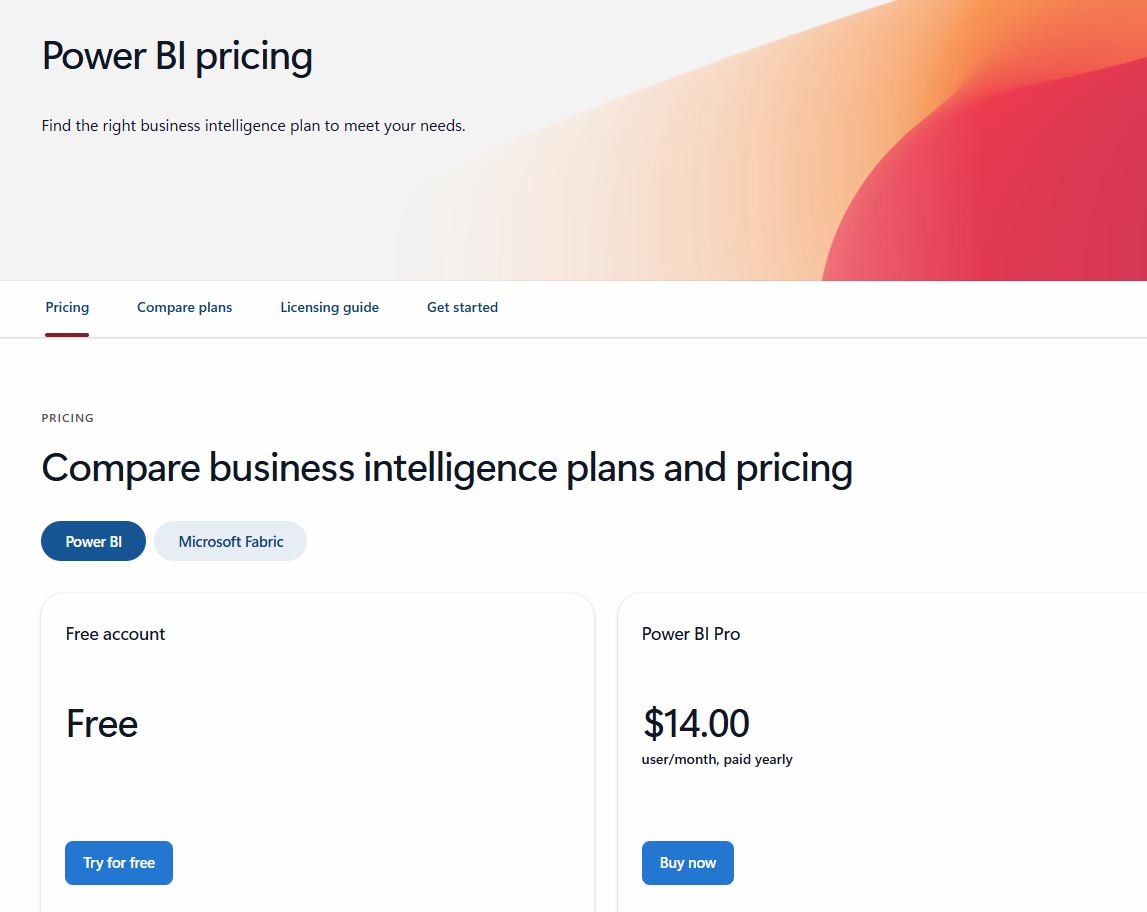Screen dimensions: 1147x912
Task: Click the Compare business intelligence plans heading
Action: click(447, 468)
